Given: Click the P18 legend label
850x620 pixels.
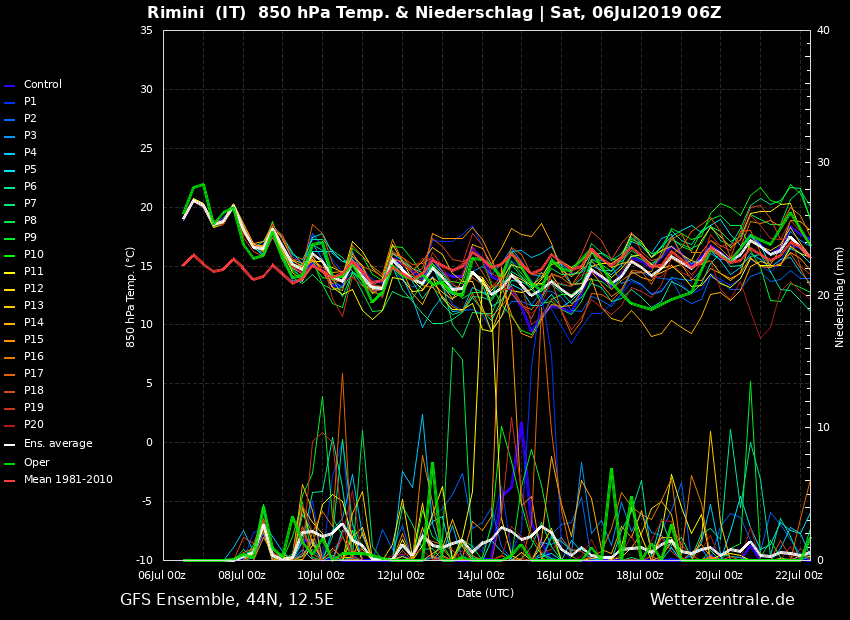Looking at the screenshot, I should pyautogui.click(x=34, y=390).
